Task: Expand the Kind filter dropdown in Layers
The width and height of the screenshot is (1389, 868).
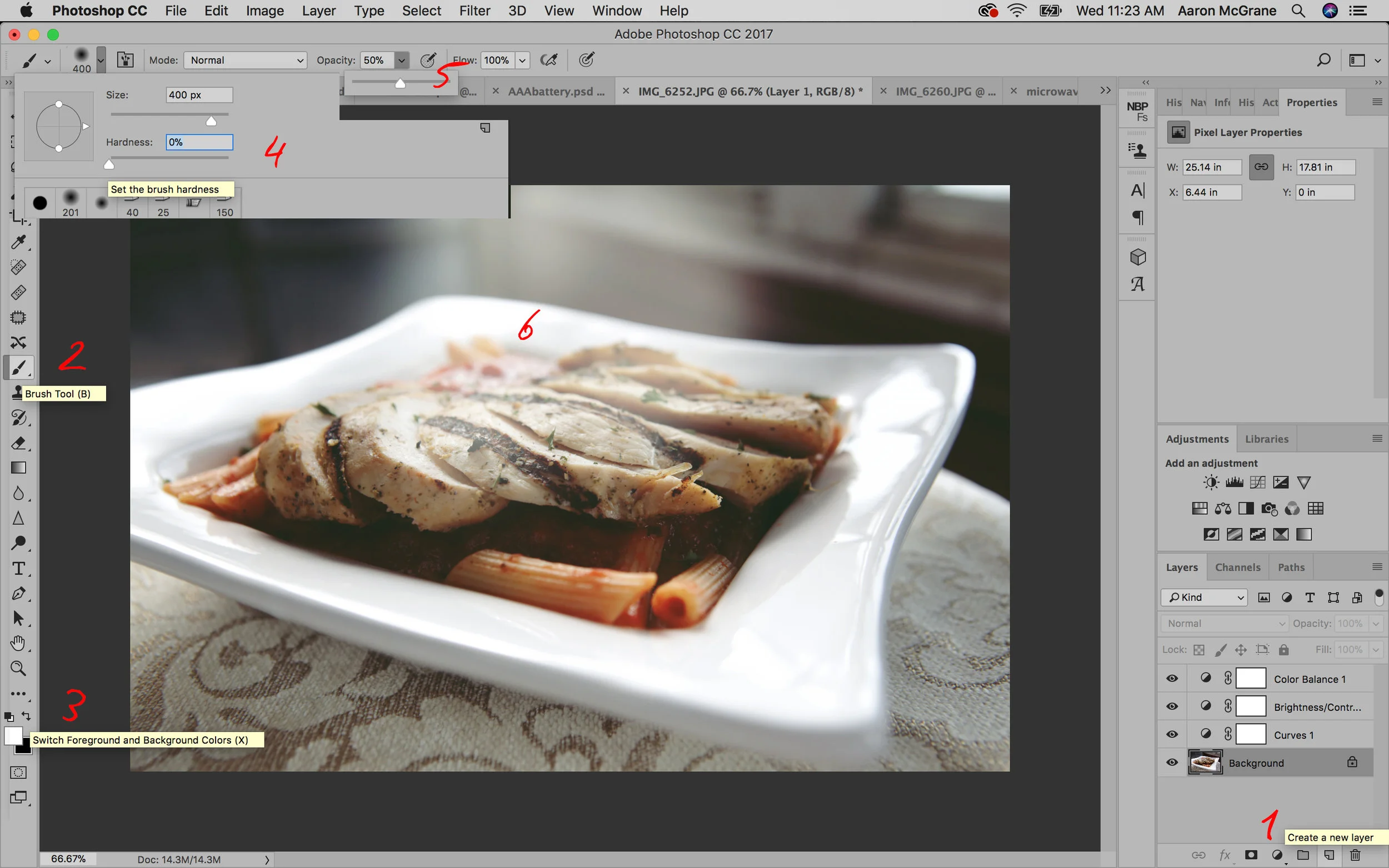Action: pos(1204,597)
